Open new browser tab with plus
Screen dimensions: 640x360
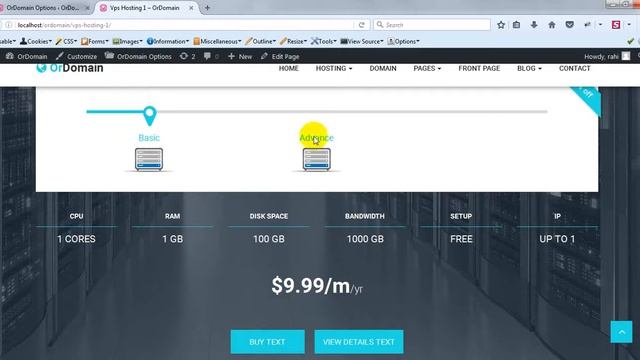coord(207,8)
